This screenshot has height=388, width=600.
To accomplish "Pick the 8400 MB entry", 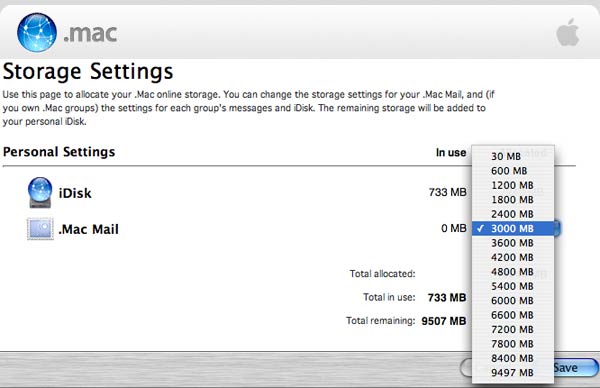I will [x=513, y=358].
